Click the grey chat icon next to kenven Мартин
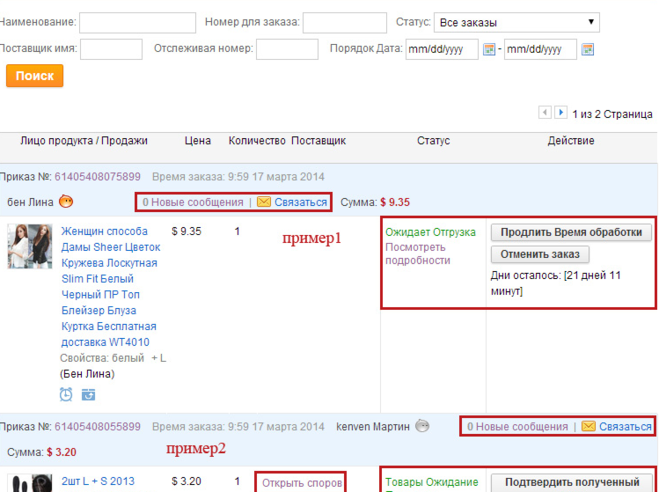Screen dimensions: 659x492 click(x=422, y=426)
